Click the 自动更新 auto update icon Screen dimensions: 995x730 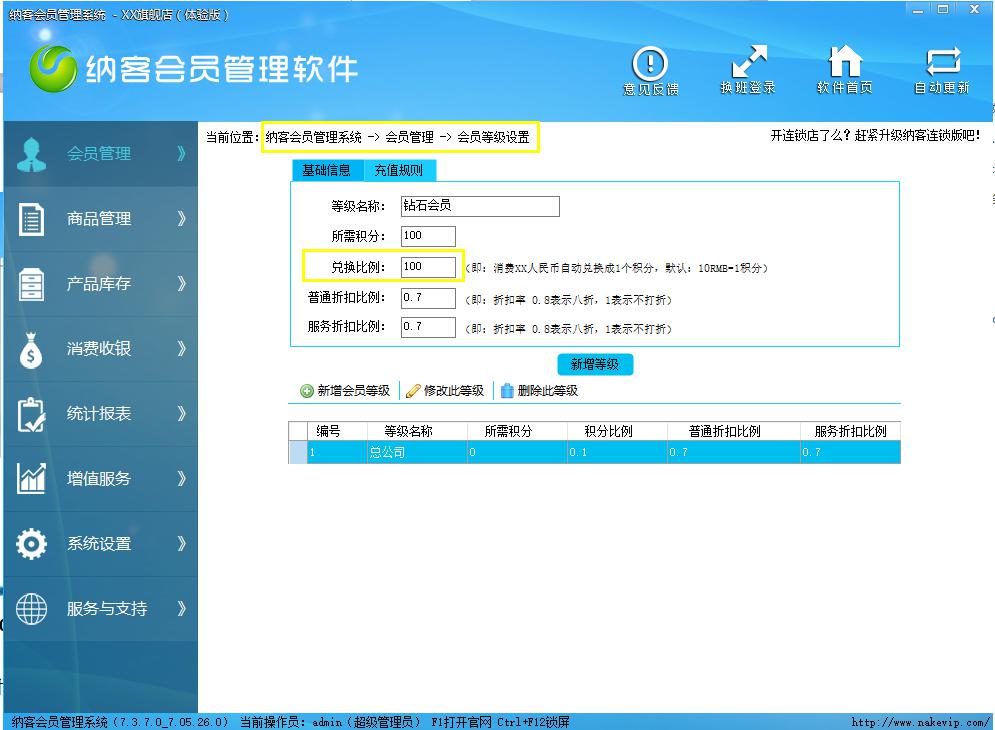click(x=942, y=64)
